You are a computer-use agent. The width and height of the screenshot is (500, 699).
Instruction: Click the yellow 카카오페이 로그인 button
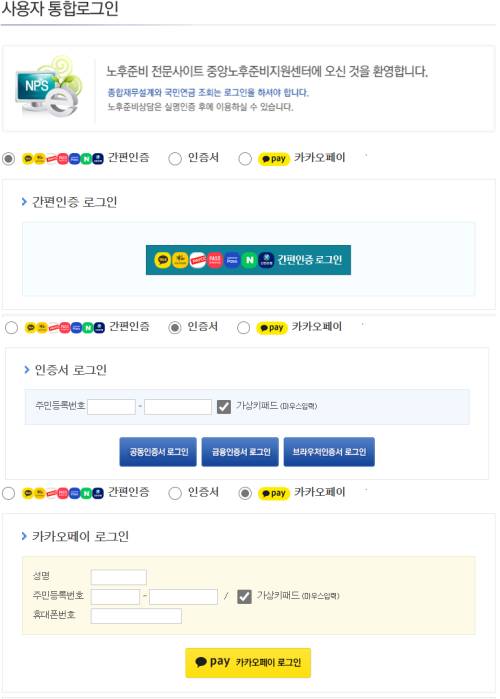pos(248,663)
